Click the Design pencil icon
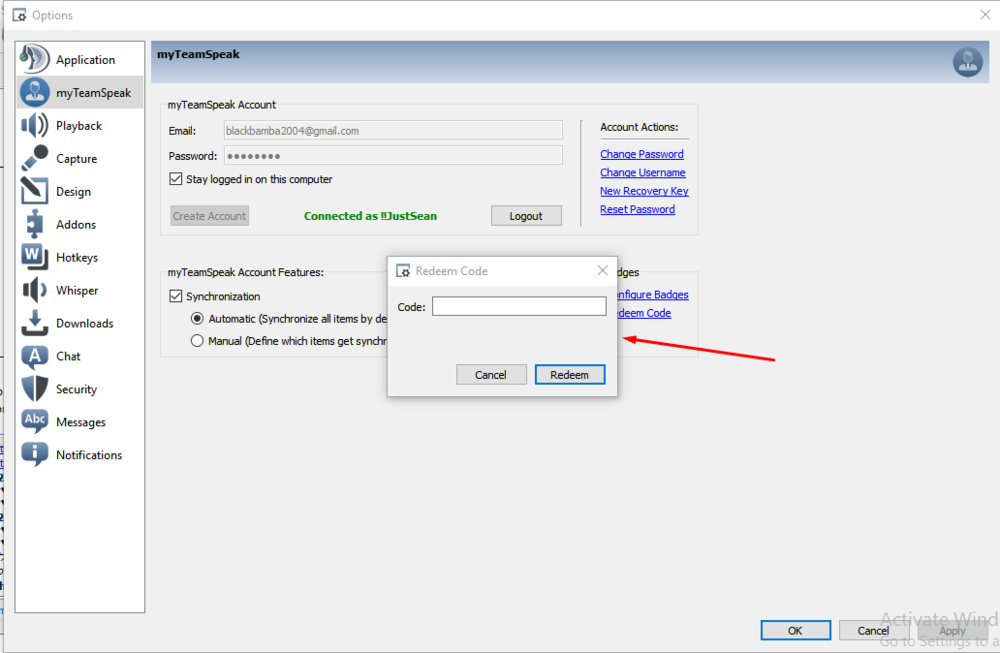The image size is (1000, 653). (35, 192)
